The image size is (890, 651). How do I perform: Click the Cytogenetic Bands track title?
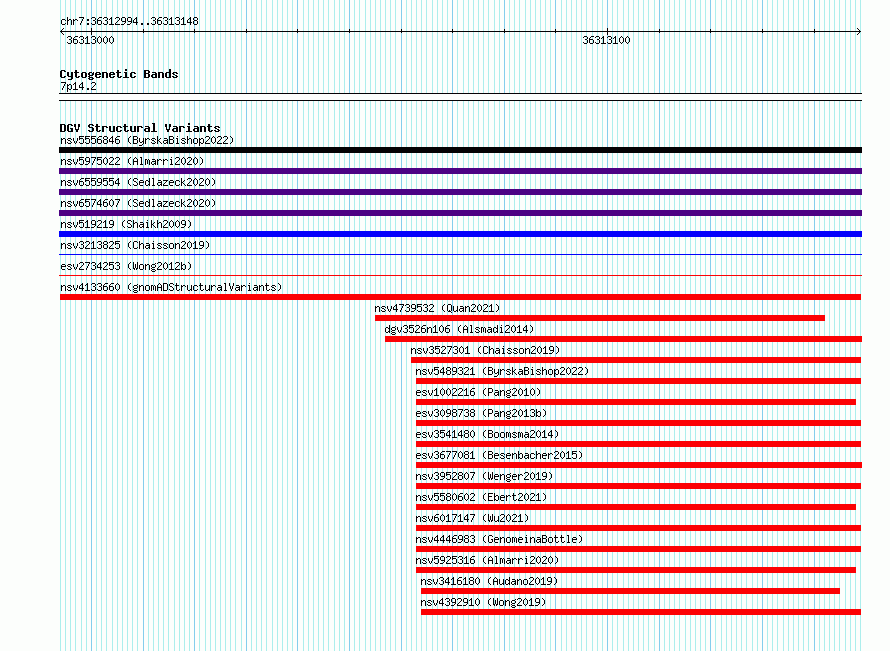(x=119, y=74)
